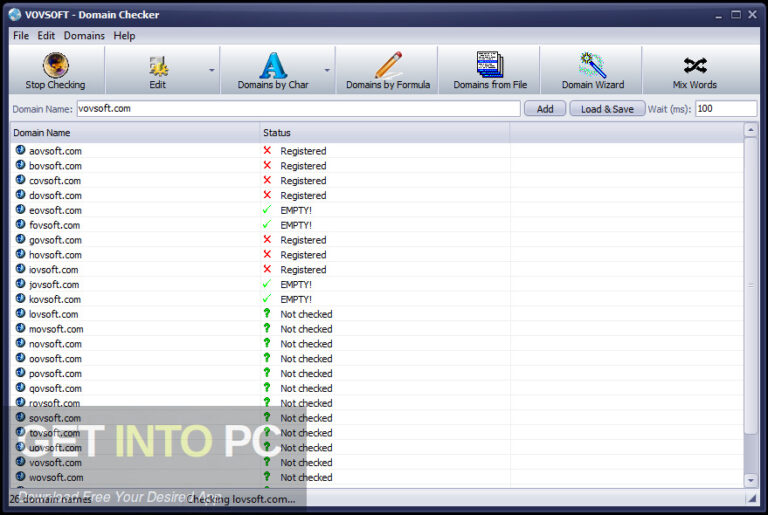Click the Add button
The image size is (768, 515).
click(545, 109)
